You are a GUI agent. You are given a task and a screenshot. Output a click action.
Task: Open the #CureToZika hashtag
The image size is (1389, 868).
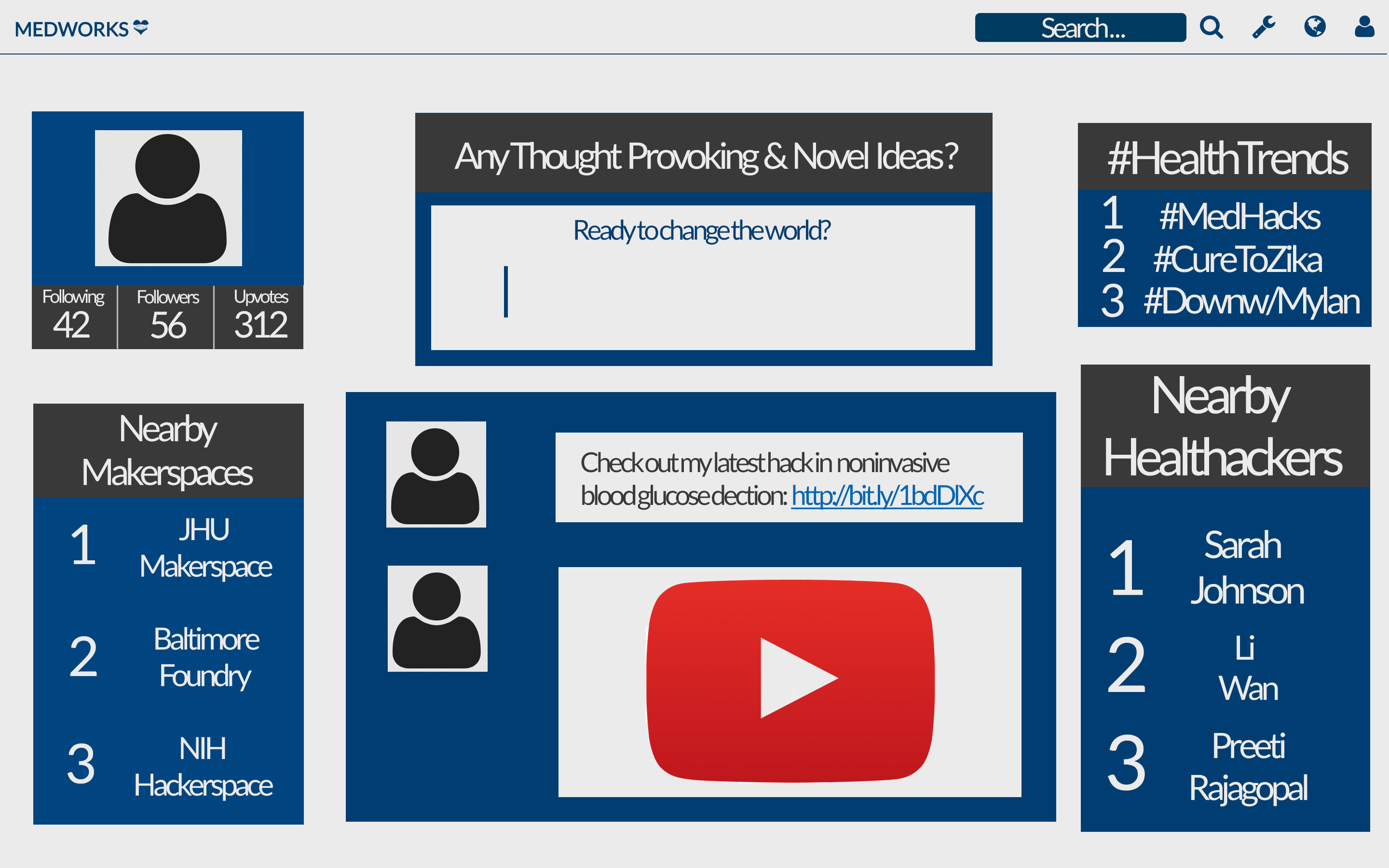pyautogui.click(x=1237, y=259)
